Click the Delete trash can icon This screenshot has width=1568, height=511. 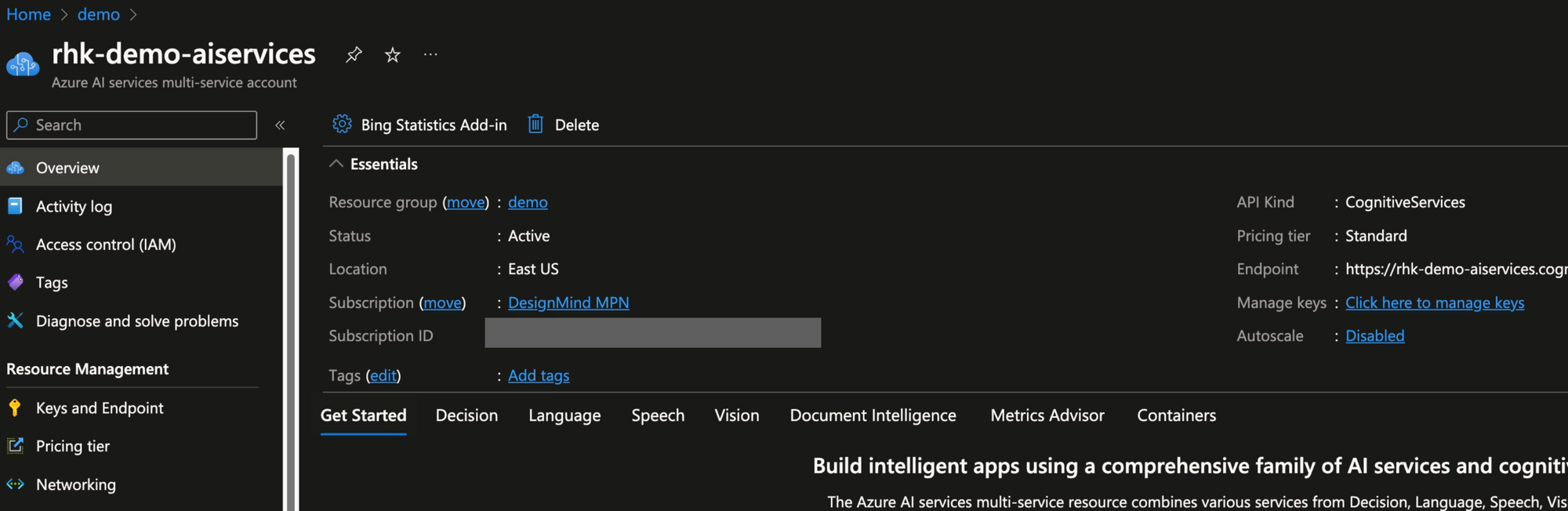tap(535, 124)
